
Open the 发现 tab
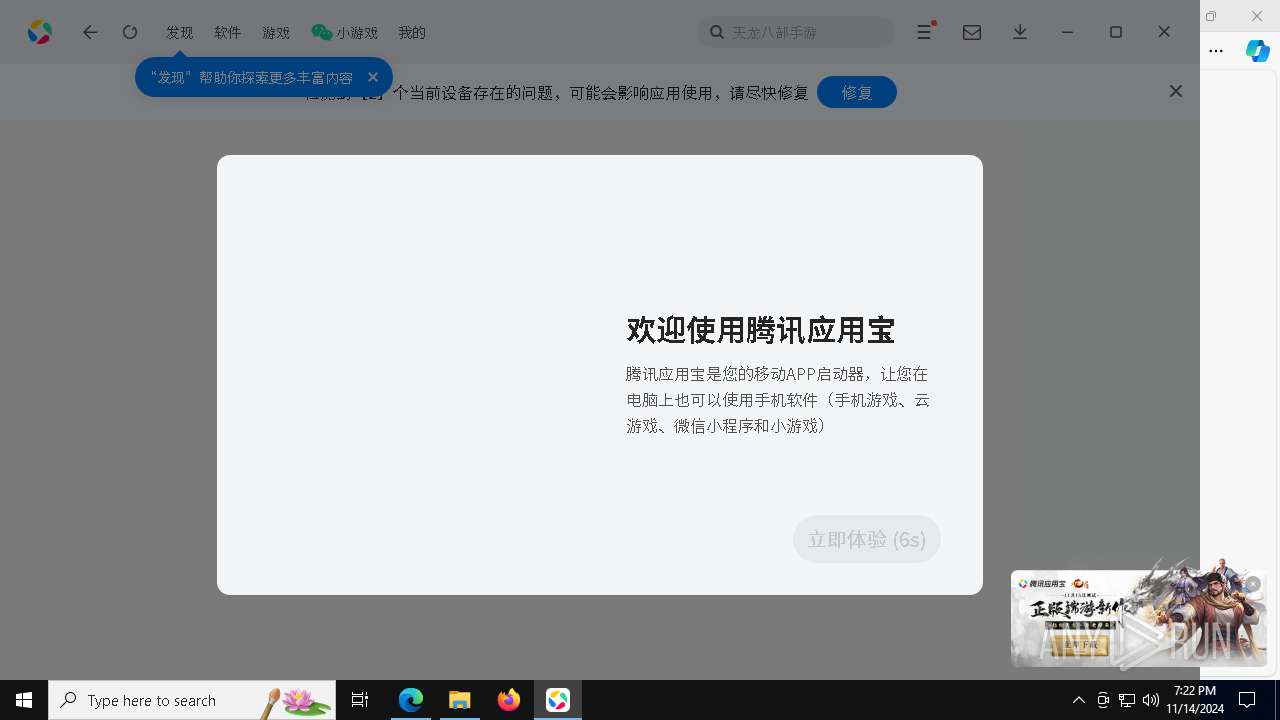coord(180,32)
